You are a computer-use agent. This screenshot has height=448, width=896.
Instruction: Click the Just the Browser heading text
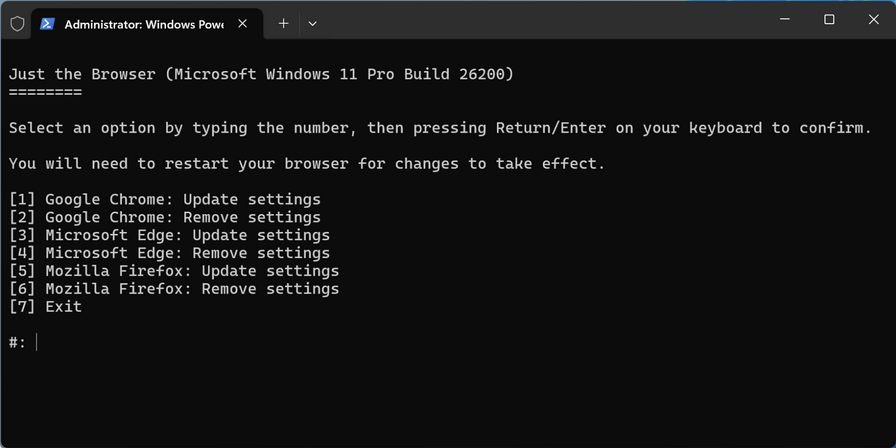260,74
